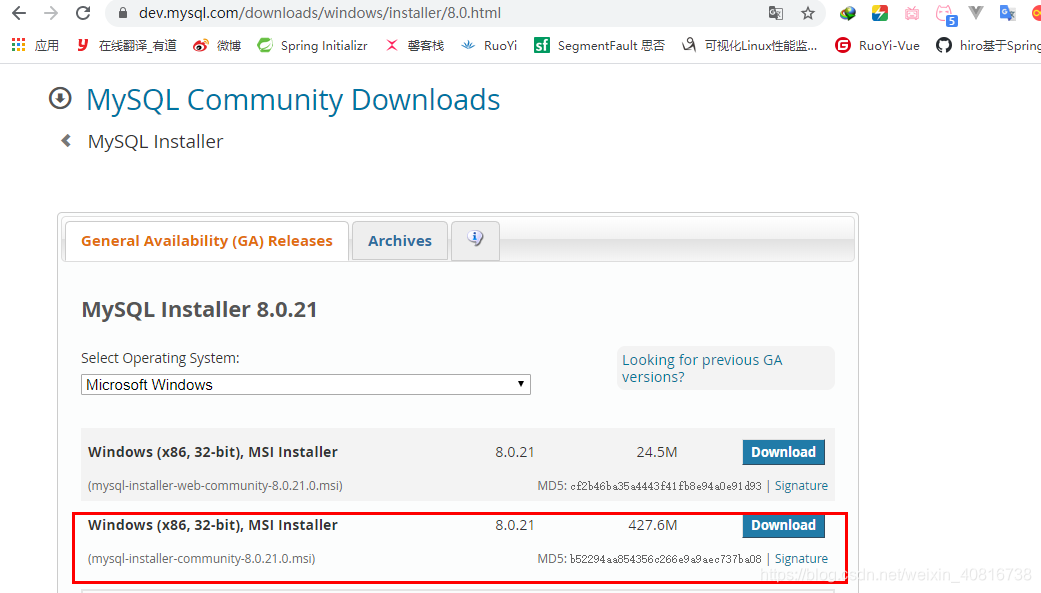Open the Select Operating System dropdown
Image resolution: width=1041 pixels, height=593 pixels.
[x=305, y=384]
